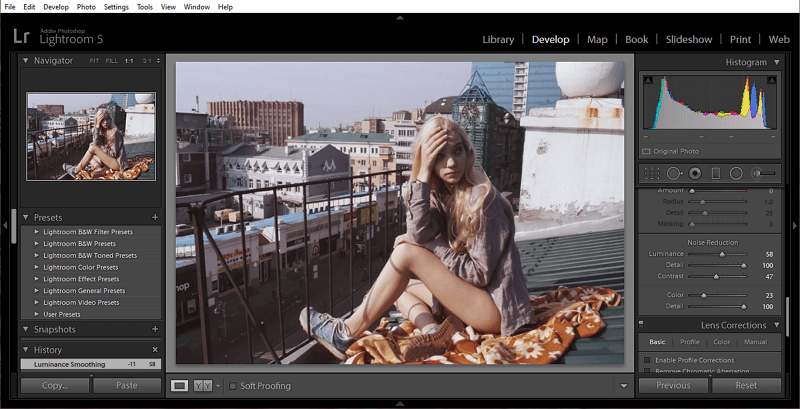Click the Previous button
Screen dimensions: 800x409
tap(673, 386)
